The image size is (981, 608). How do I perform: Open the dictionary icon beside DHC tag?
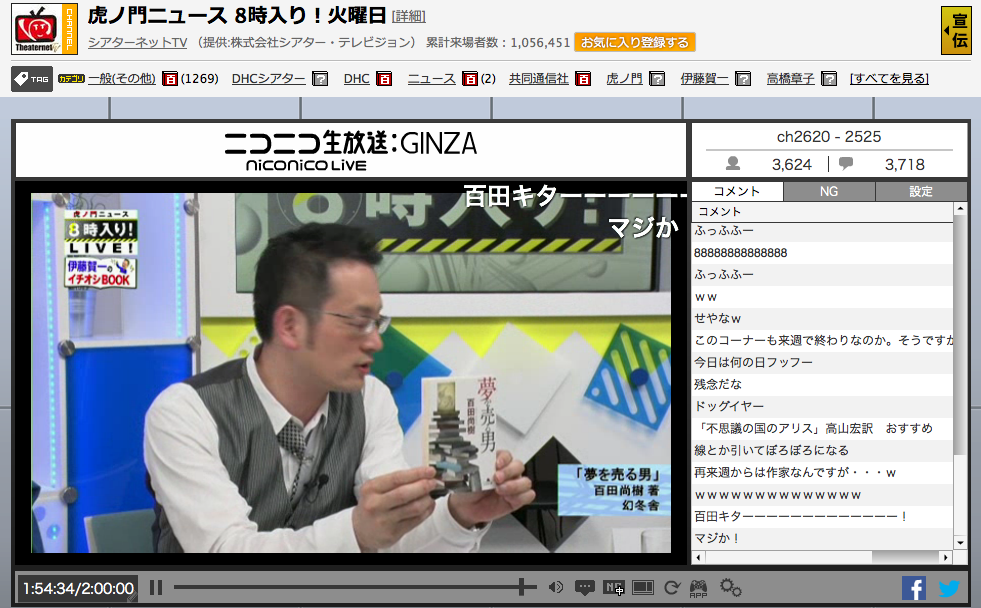click(384, 79)
